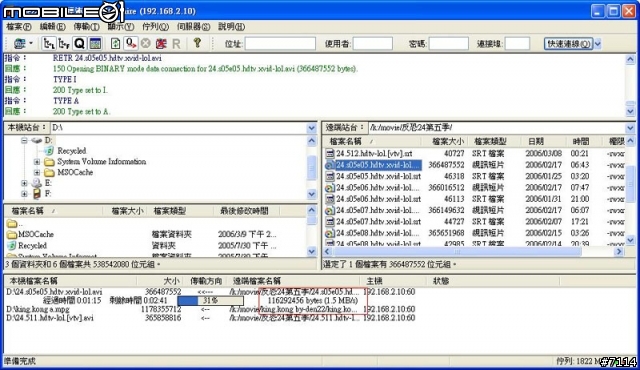The width and height of the screenshot is (640, 370).
Task: Expand the System Volume Information folder node
Action: pyautogui.click(x=37, y=162)
